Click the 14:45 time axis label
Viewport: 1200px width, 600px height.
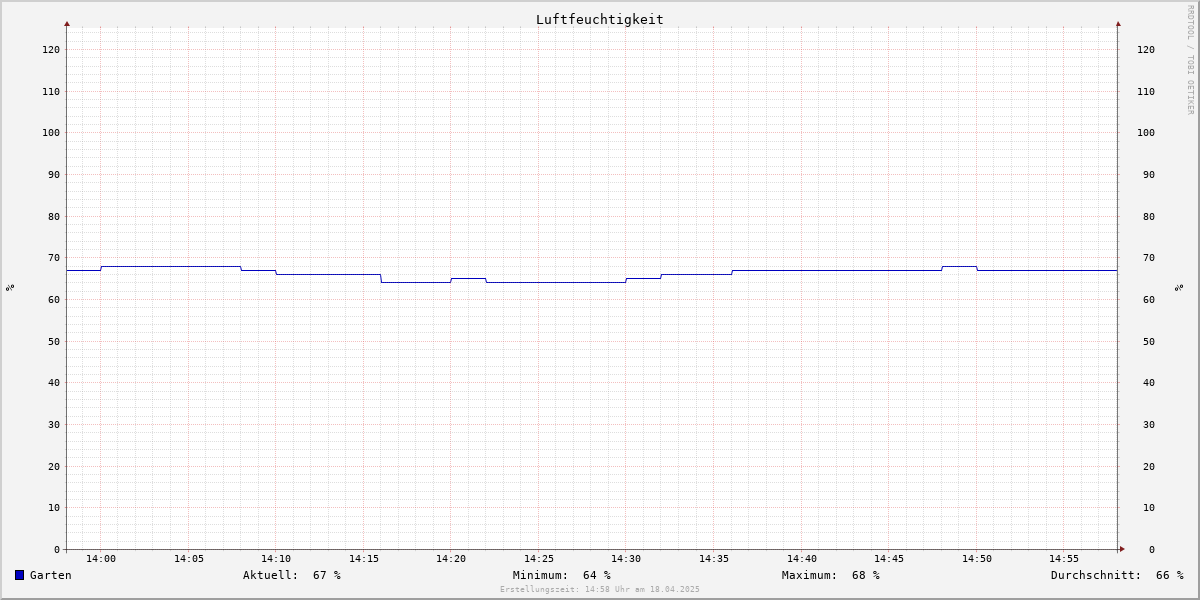point(889,559)
